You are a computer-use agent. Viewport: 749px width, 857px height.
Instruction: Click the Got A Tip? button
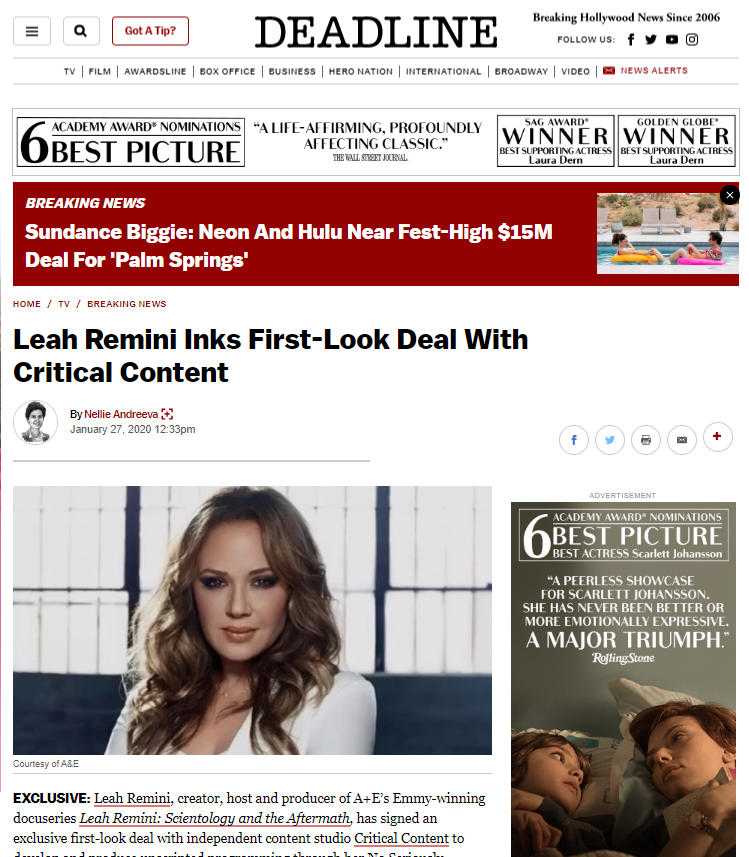[x=150, y=31]
